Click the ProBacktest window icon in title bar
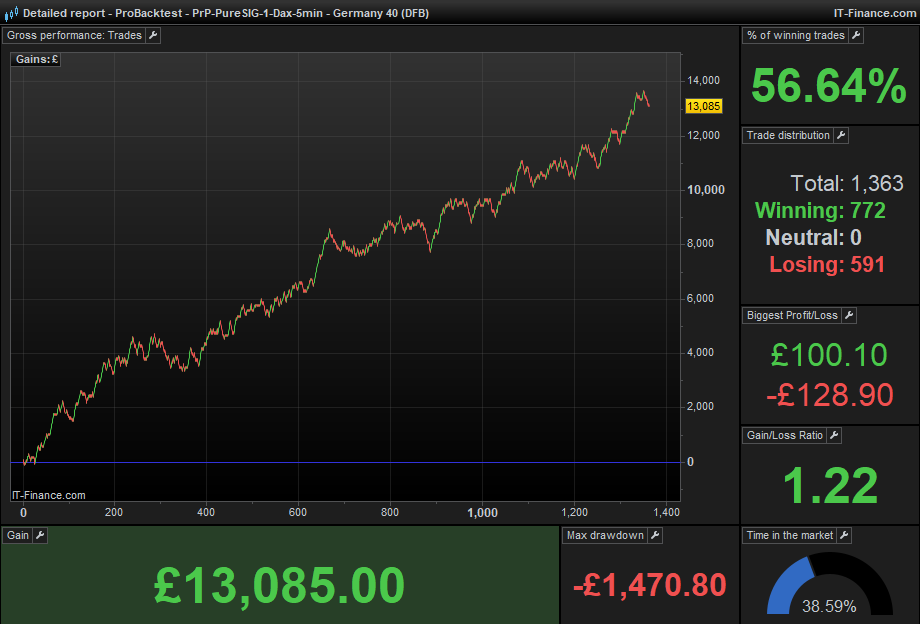 pos(11,12)
